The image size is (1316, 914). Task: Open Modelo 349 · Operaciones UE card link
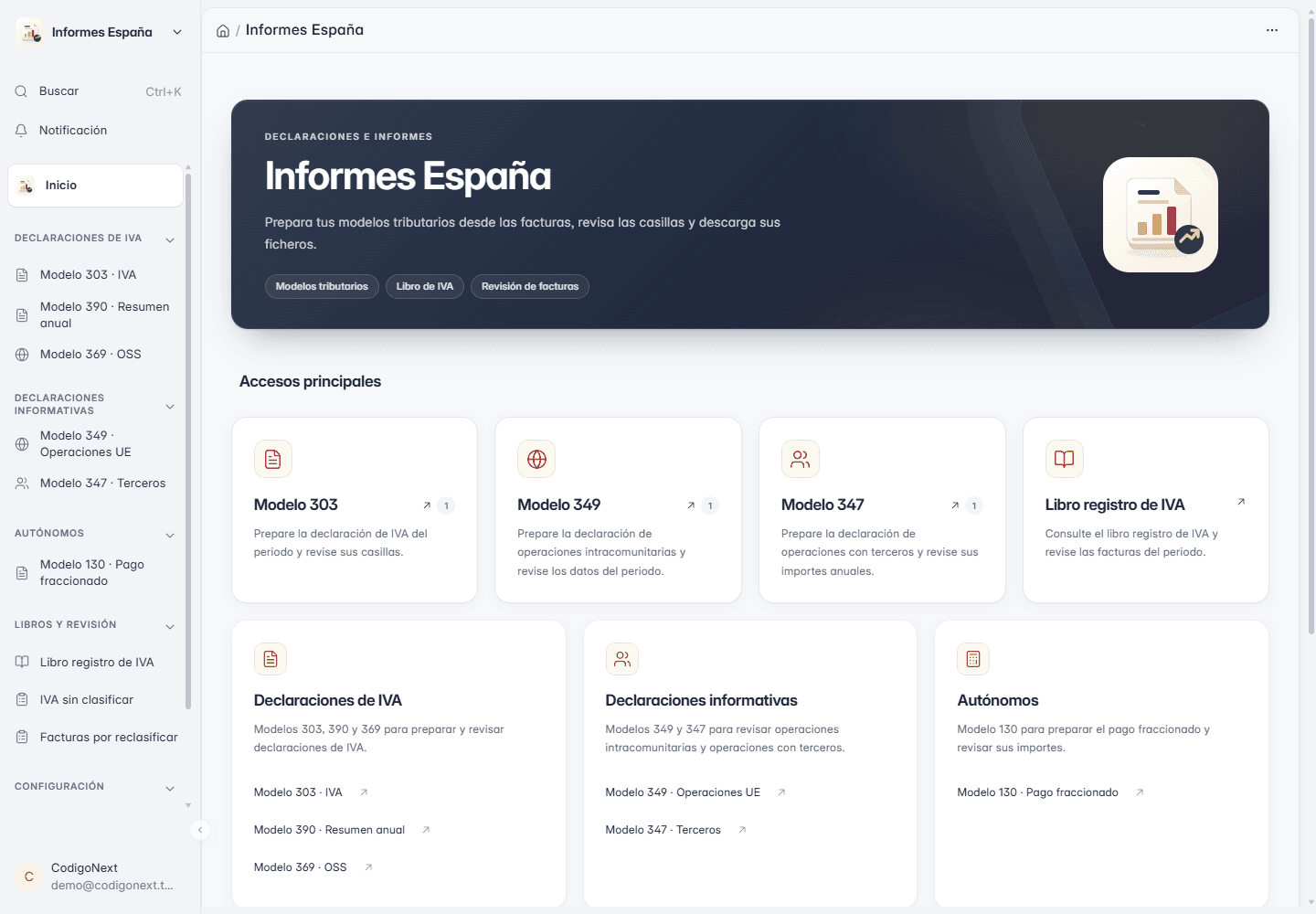(x=683, y=792)
